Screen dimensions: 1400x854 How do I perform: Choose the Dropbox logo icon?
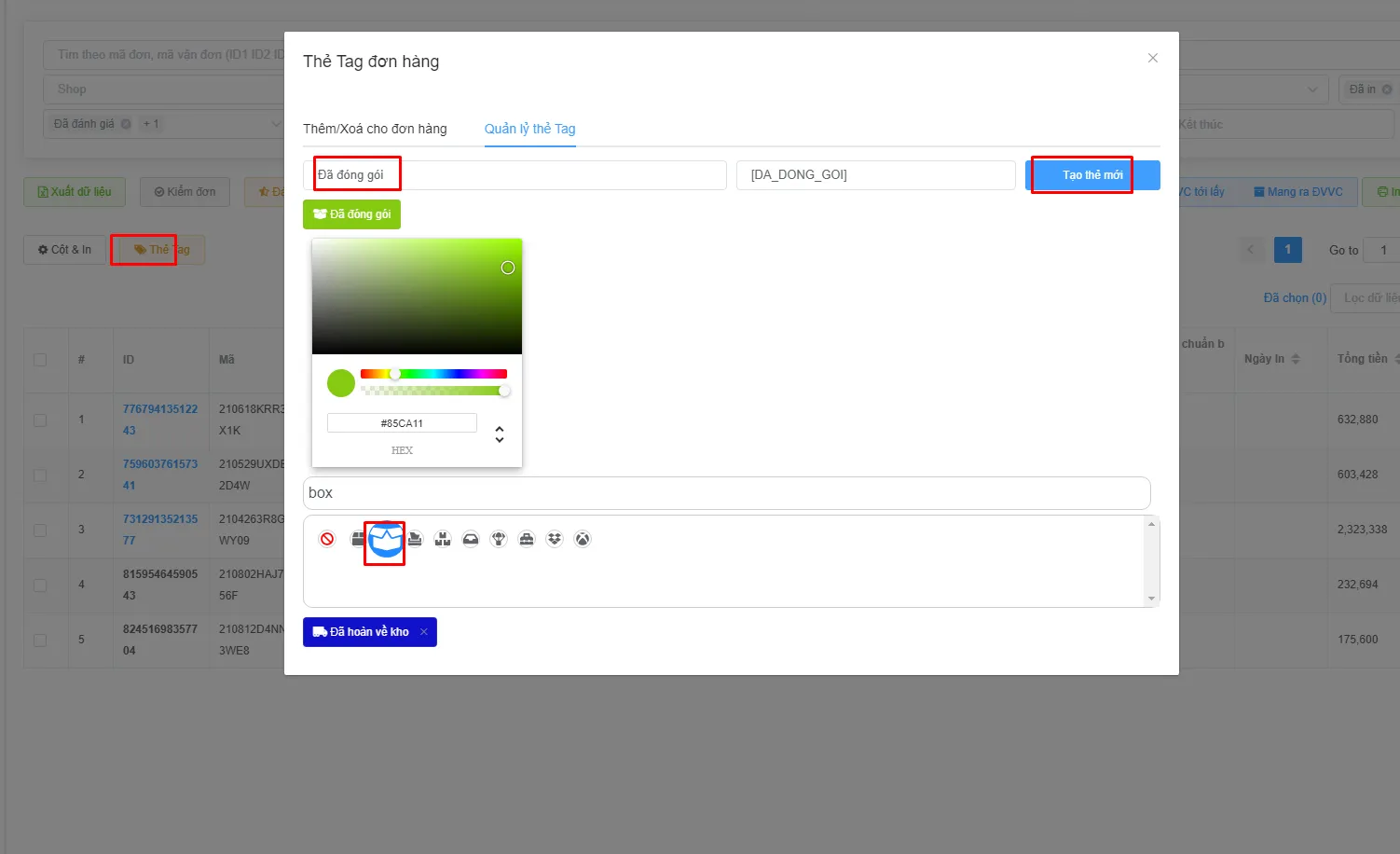(x=555, y=539)
